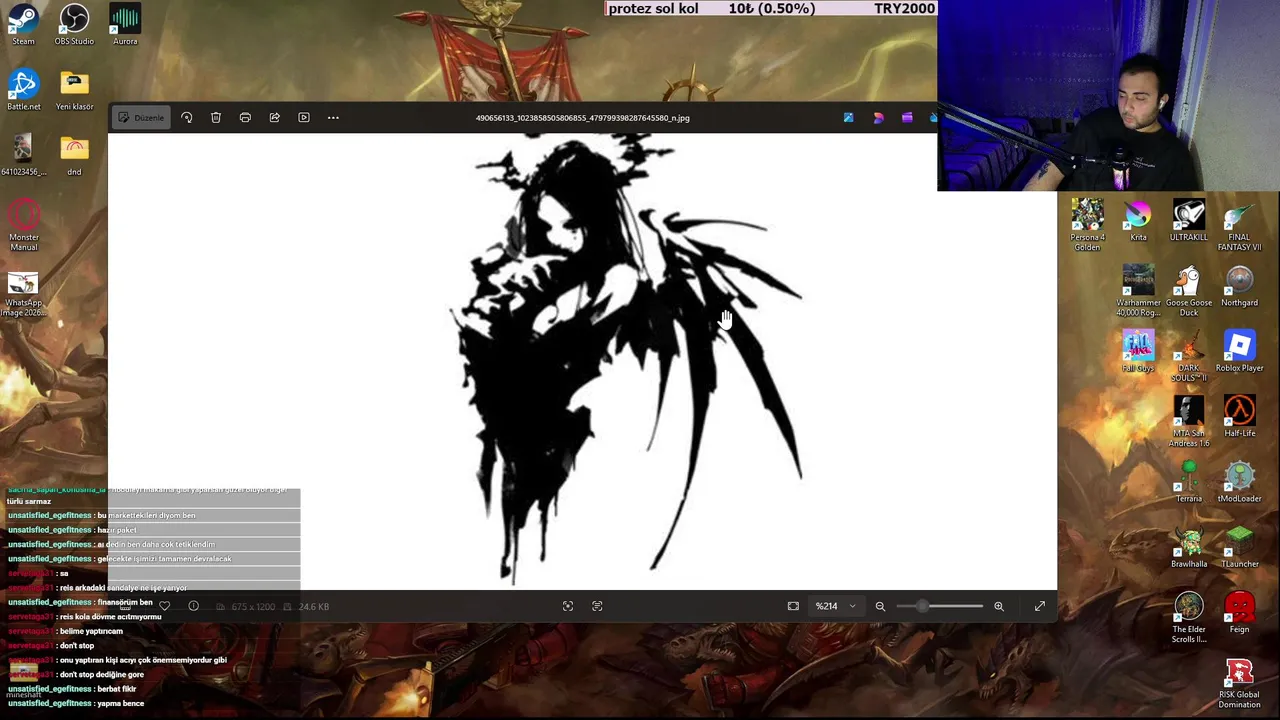Screen dimensions: 1280x720
Task: Click the zoom slider handle
Action: pyautogui.click(x=921, y=606)
